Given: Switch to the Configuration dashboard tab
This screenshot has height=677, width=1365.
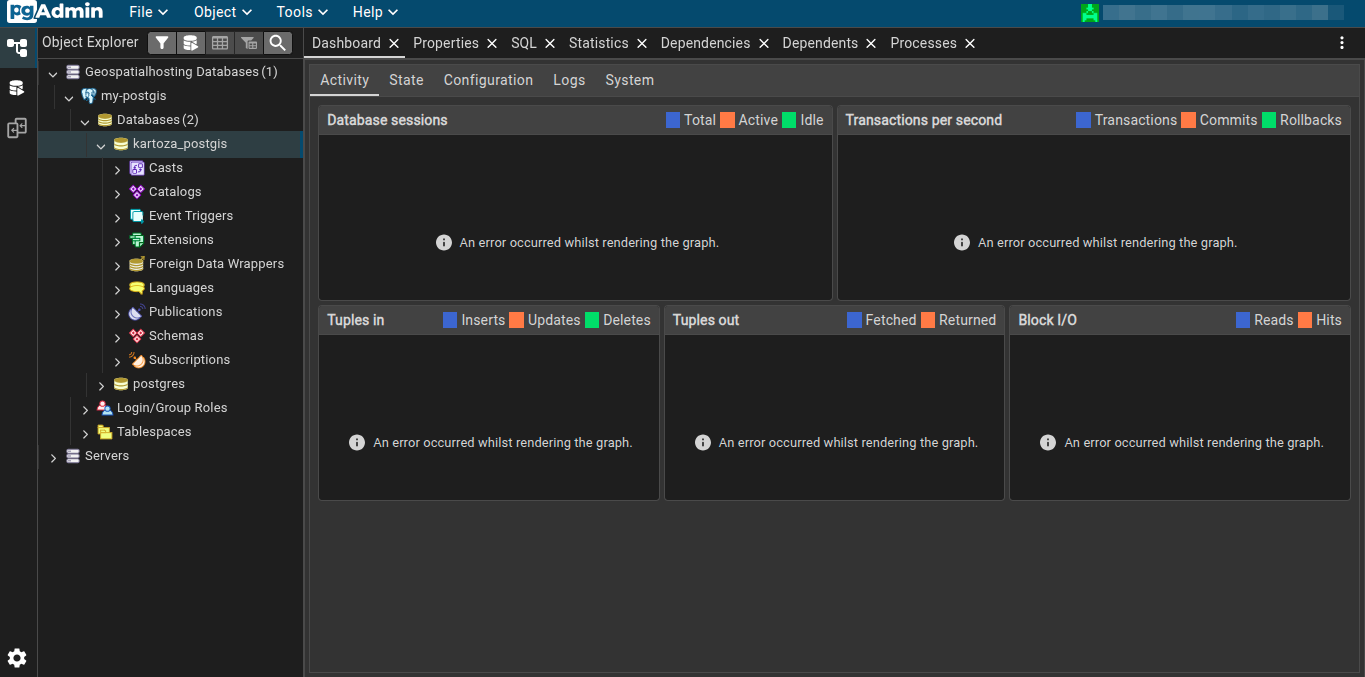Looking at the screenshot, I should coord(488,80).
